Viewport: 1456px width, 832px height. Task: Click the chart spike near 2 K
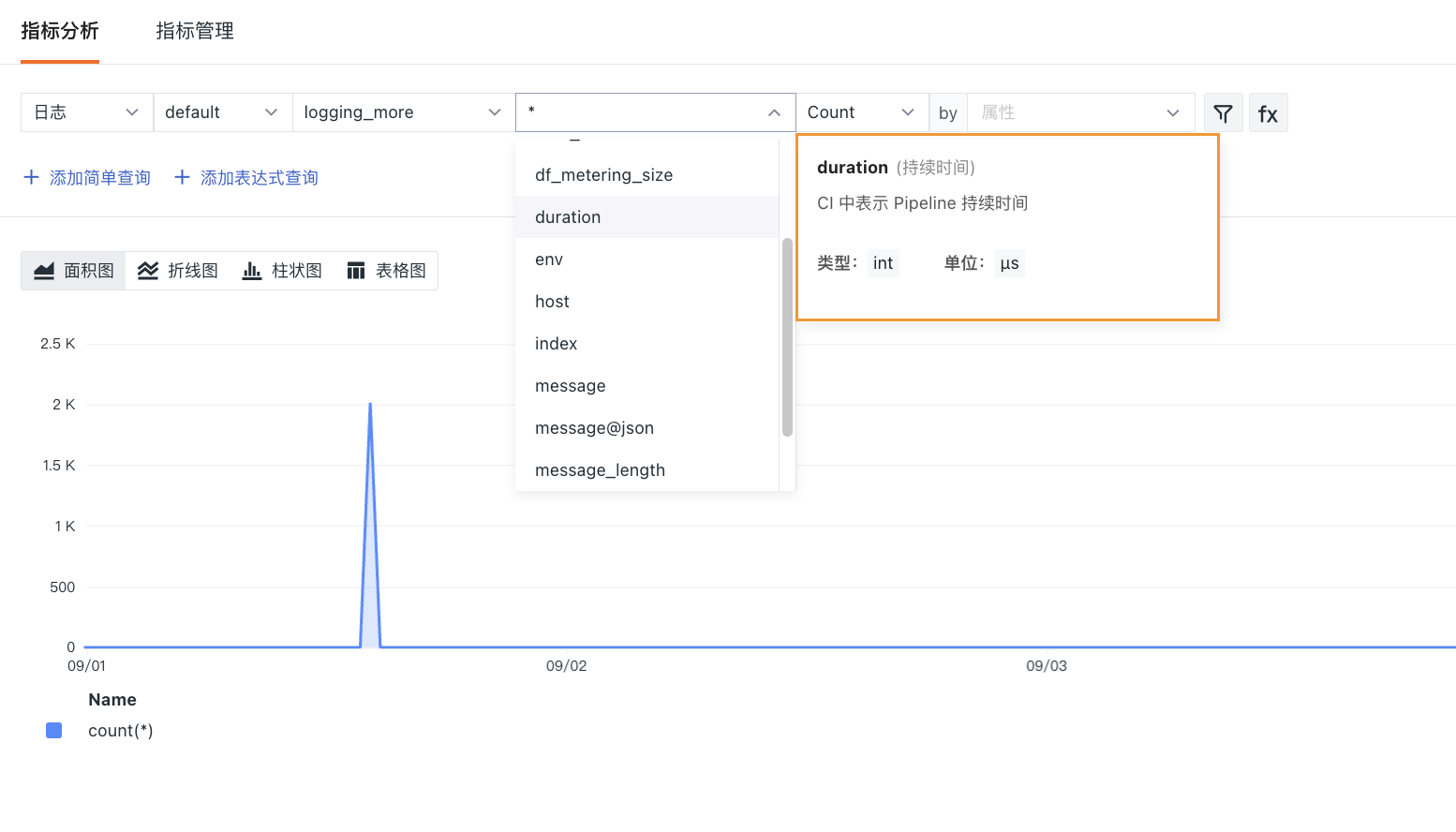point(370,405)
